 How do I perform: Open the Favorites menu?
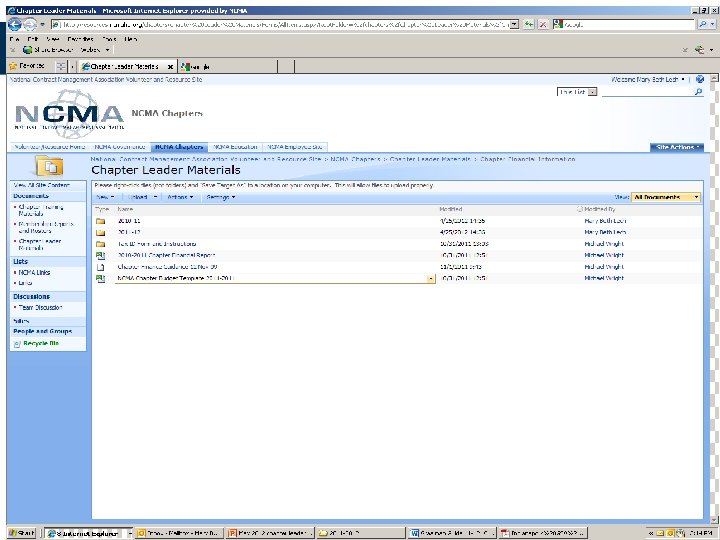[80, 39]
